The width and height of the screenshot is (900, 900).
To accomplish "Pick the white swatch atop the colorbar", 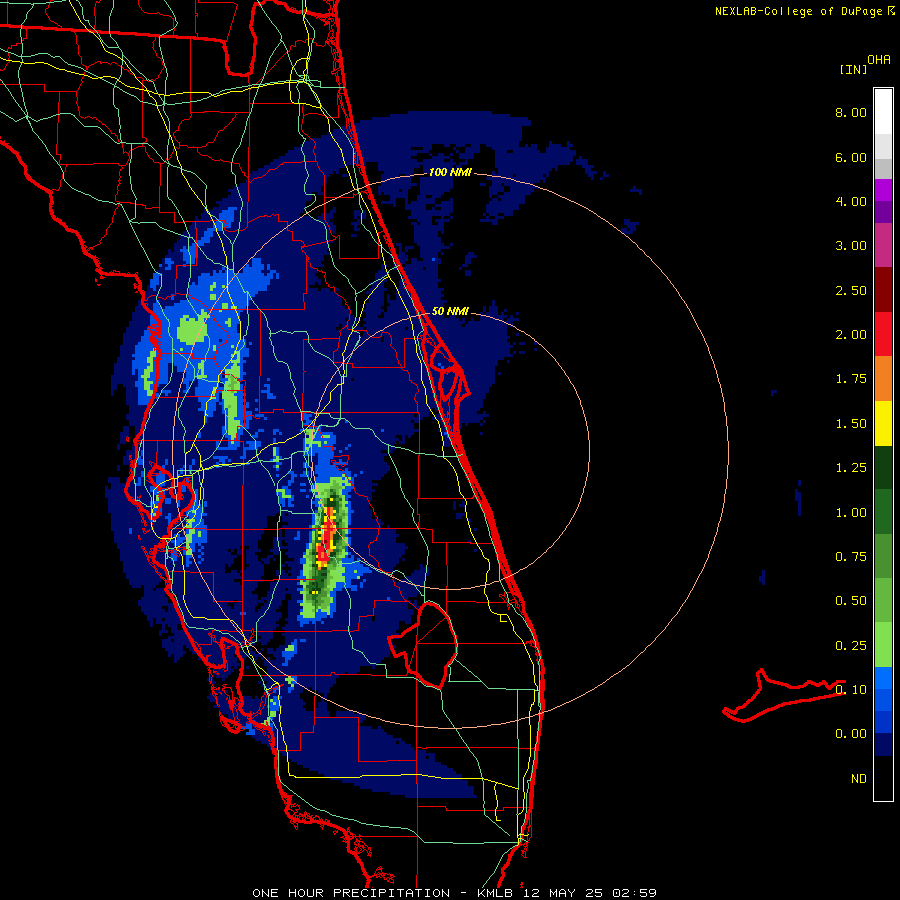I will pos(883,112).
